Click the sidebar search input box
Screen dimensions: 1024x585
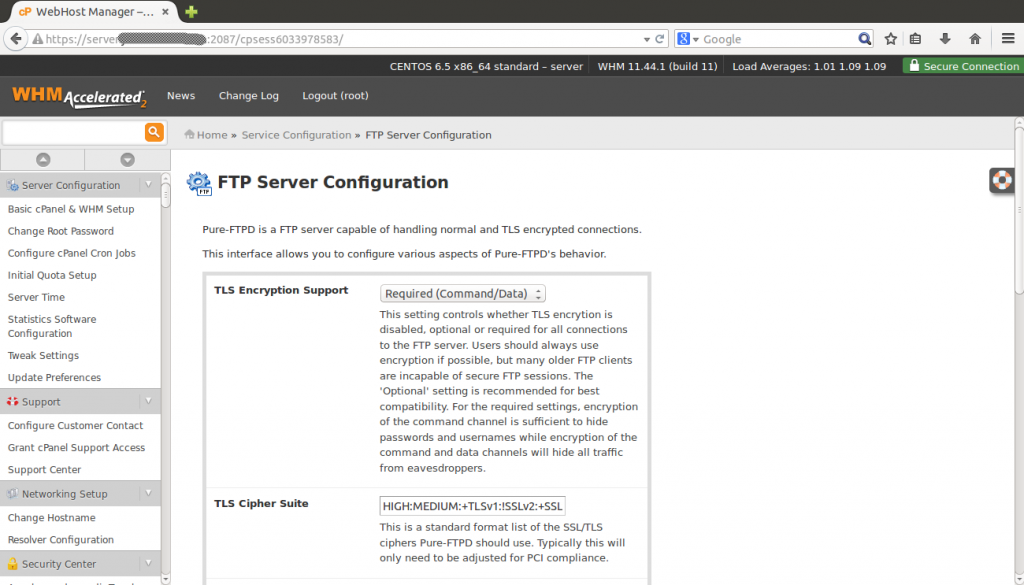[73, 132]
